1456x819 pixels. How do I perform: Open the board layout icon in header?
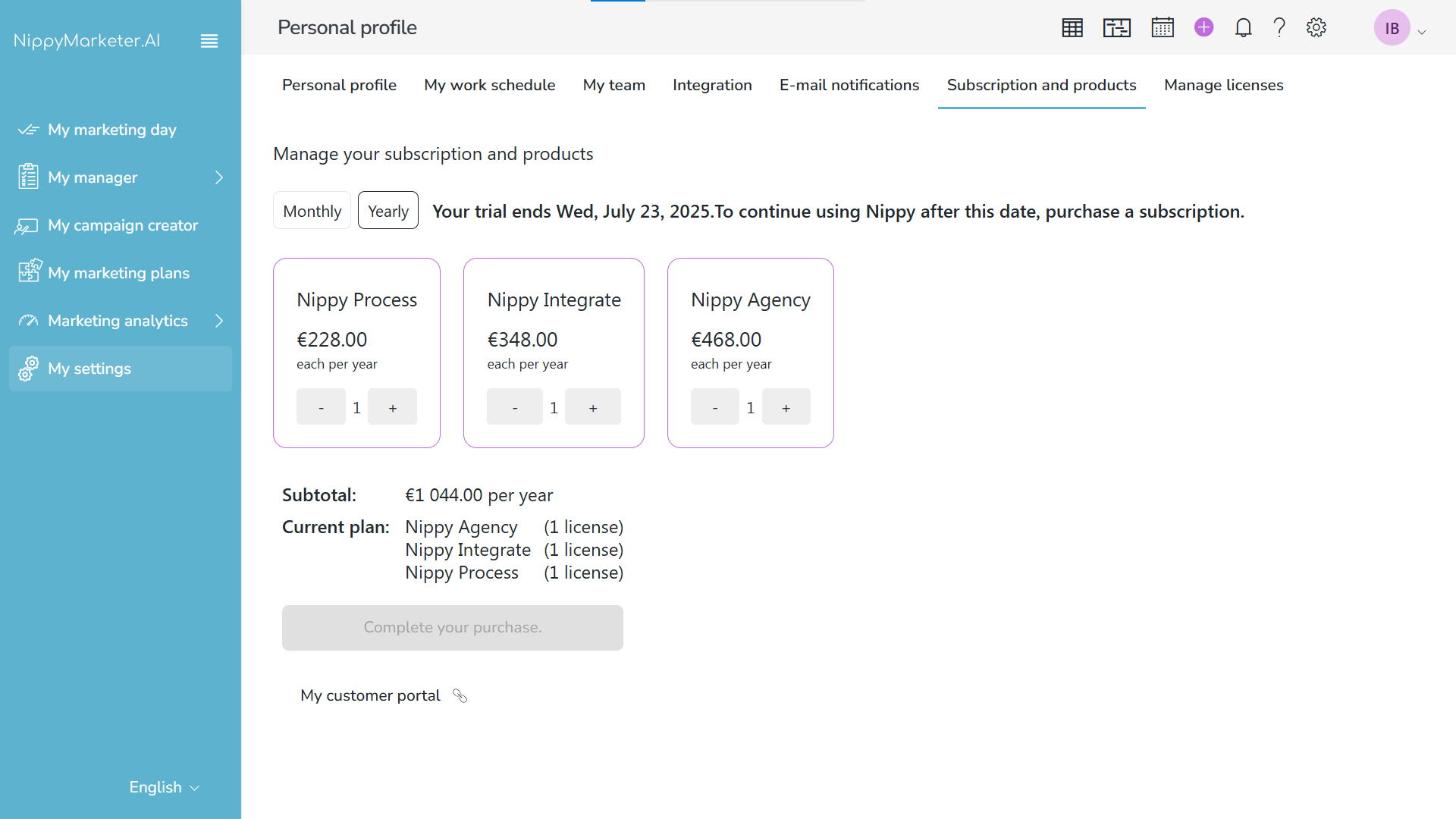[x=1117, y=28]
